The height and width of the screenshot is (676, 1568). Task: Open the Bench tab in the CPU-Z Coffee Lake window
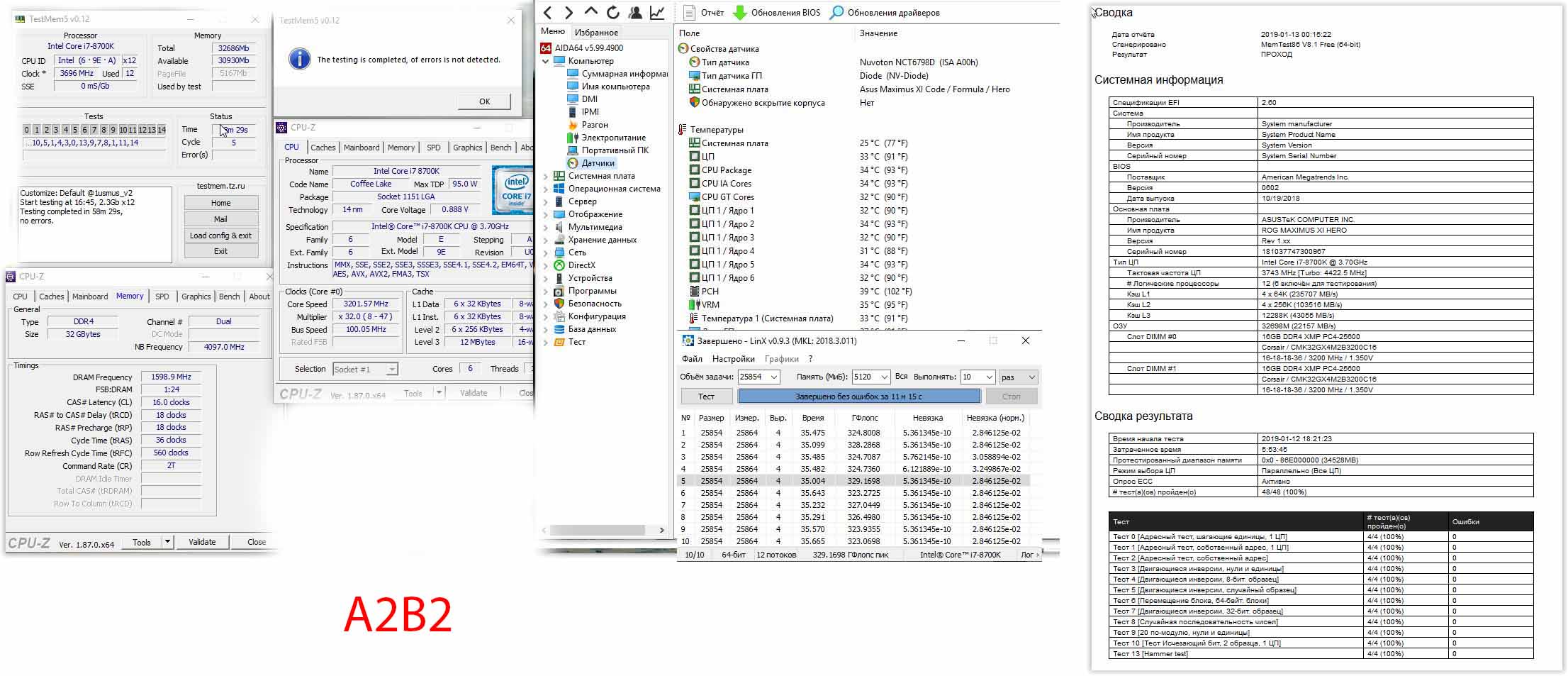[x=500, y=148]
